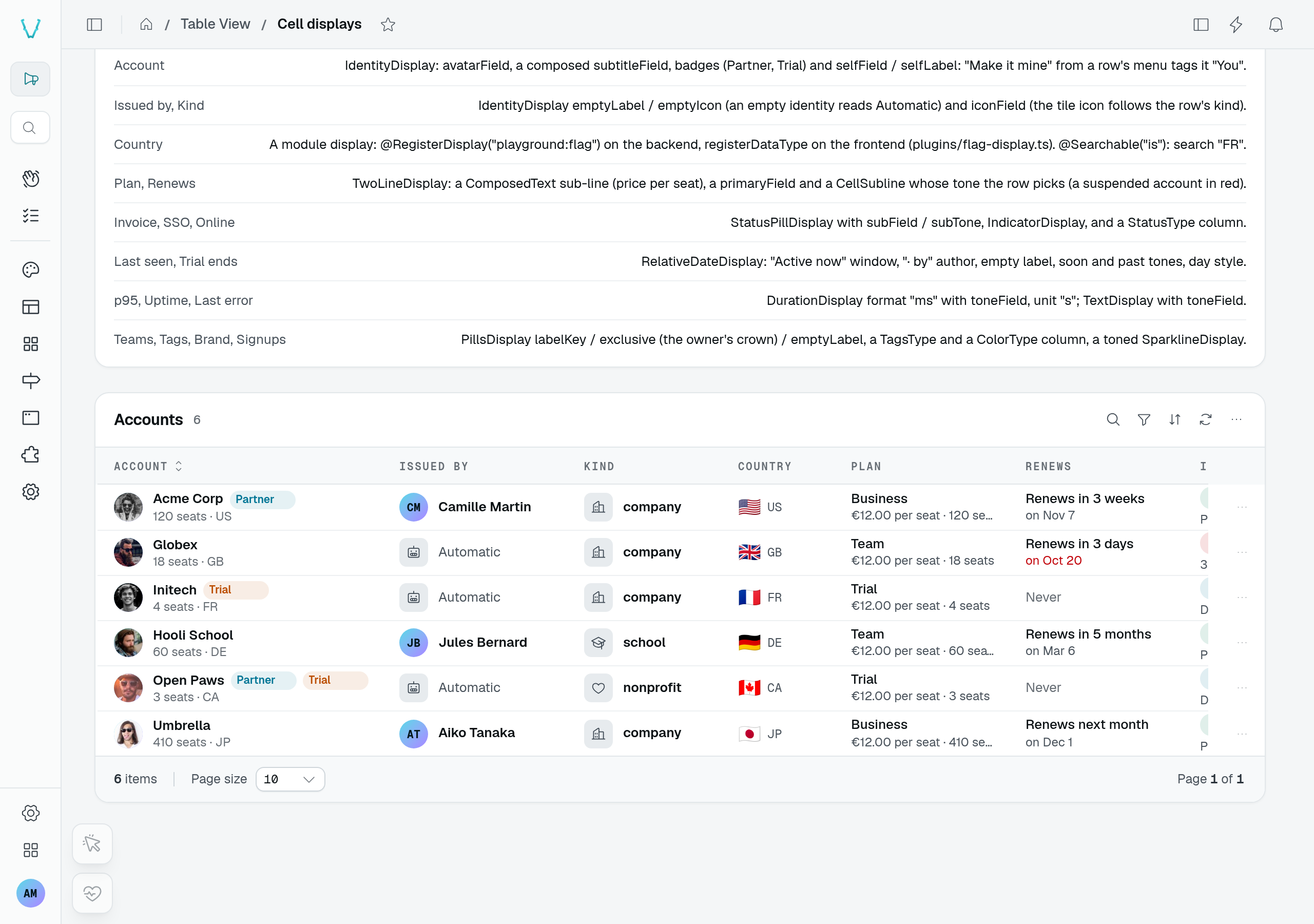Sort by the ACCOUNT column header

point(148,466)
